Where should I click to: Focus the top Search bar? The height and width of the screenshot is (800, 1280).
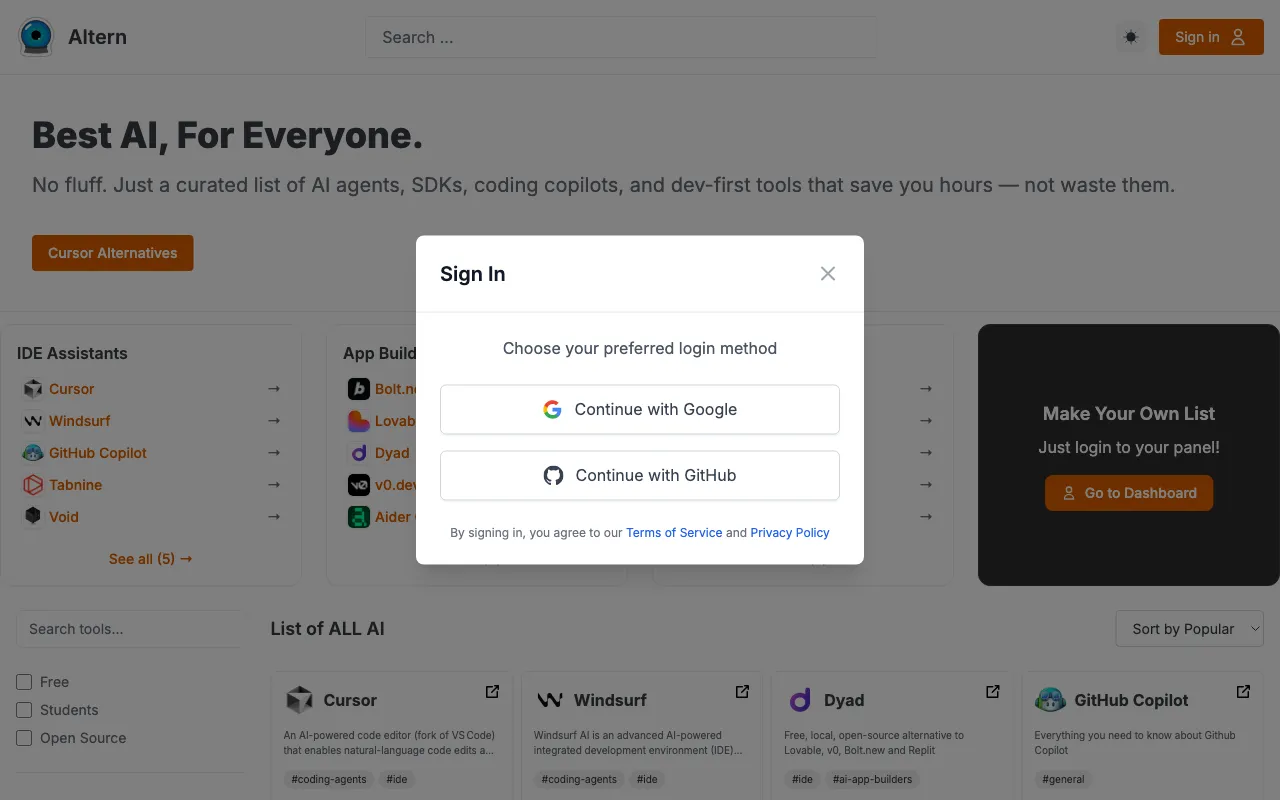(x=621, y=37)
